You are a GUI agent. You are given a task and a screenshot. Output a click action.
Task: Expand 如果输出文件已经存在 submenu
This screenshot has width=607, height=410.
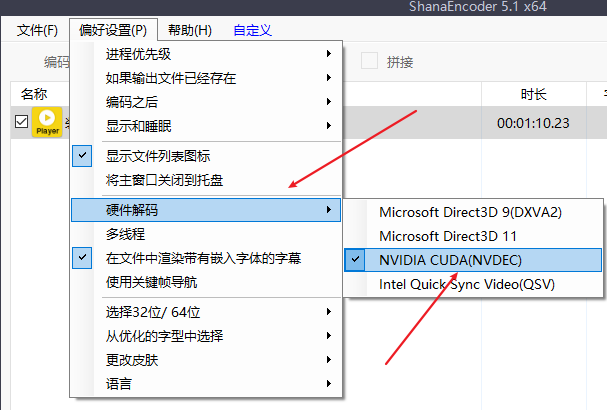tap(170, 78)
